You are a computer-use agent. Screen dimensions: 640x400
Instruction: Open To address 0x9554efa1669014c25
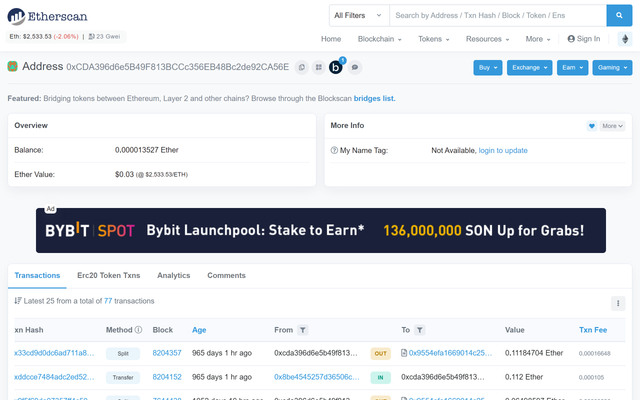coord(451,353)
